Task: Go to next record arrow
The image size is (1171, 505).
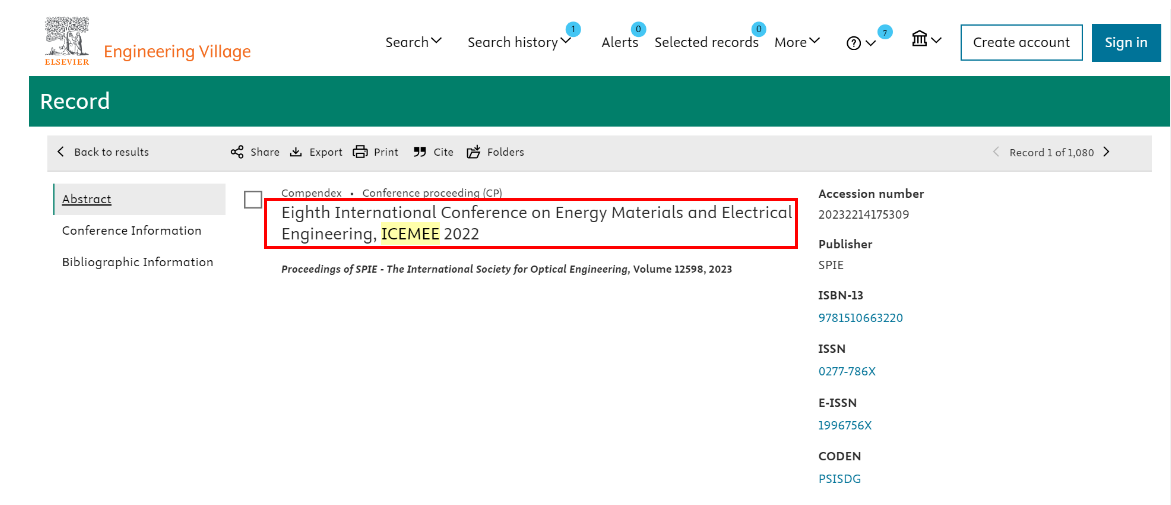Action: click(x=1107, y=152)
